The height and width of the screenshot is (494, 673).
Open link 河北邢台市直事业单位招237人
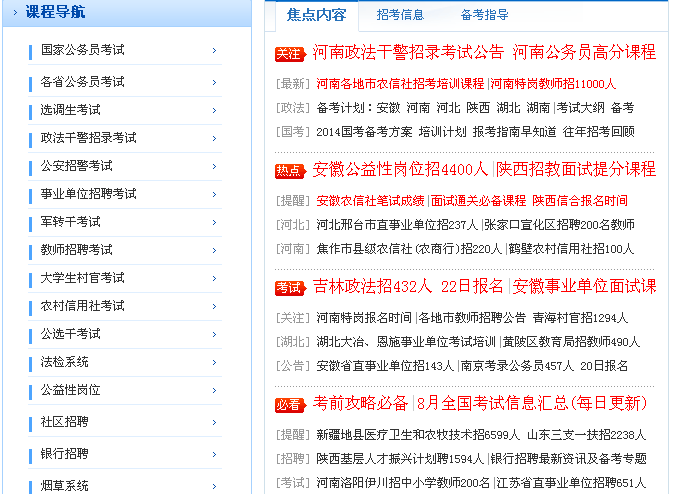point(397,224)
